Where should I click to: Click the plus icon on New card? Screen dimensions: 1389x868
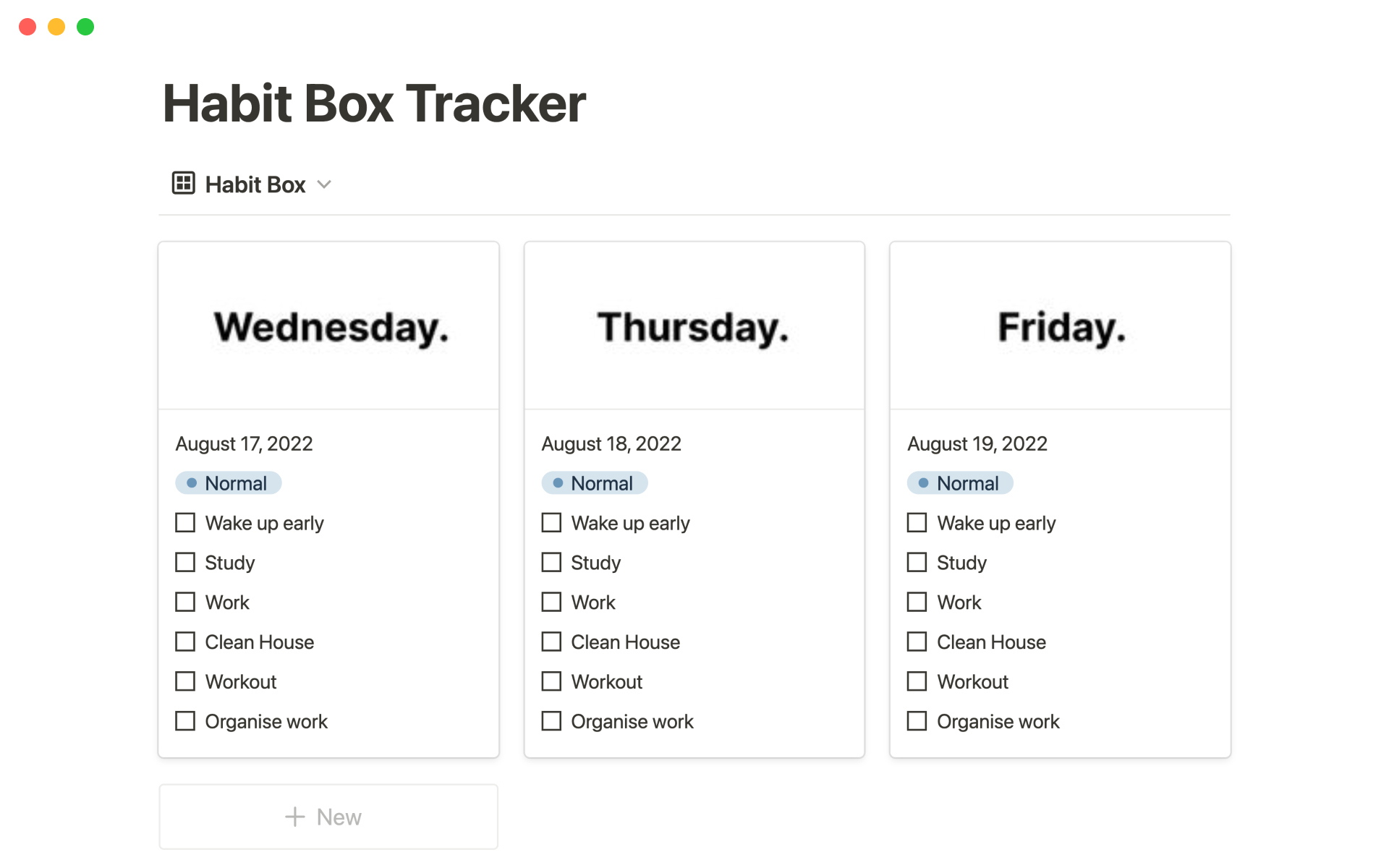(x=295, y=817)
